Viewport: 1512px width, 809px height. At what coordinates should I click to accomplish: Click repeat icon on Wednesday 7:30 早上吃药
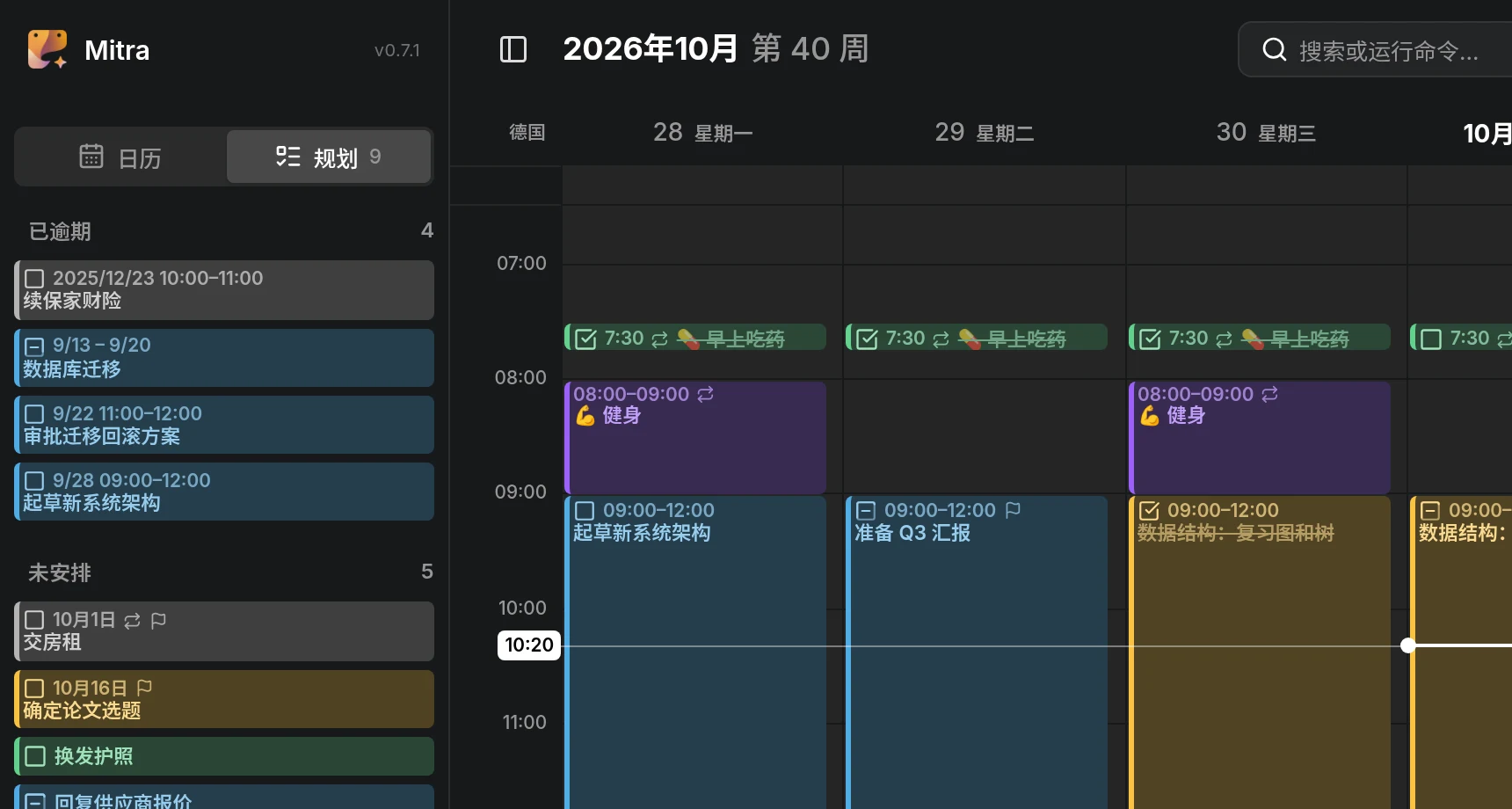1224,339
